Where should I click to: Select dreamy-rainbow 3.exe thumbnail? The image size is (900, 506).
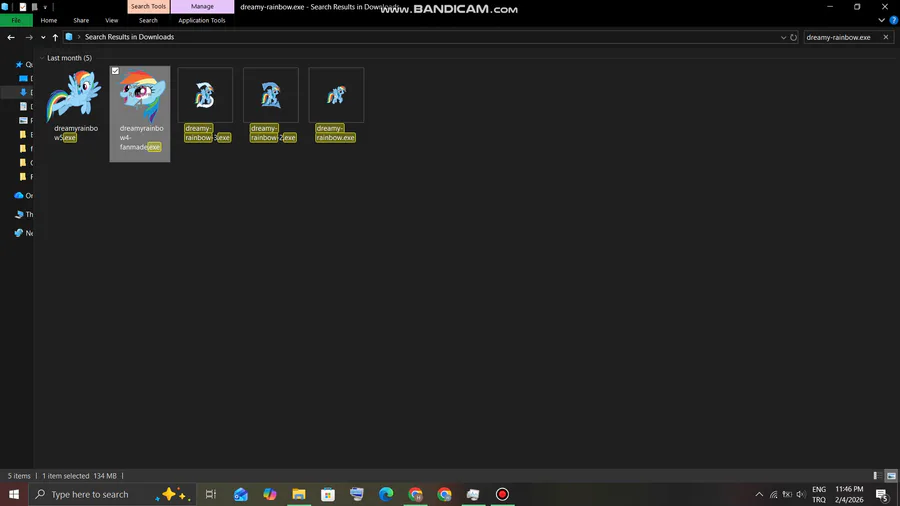click(x=205, y=95)
